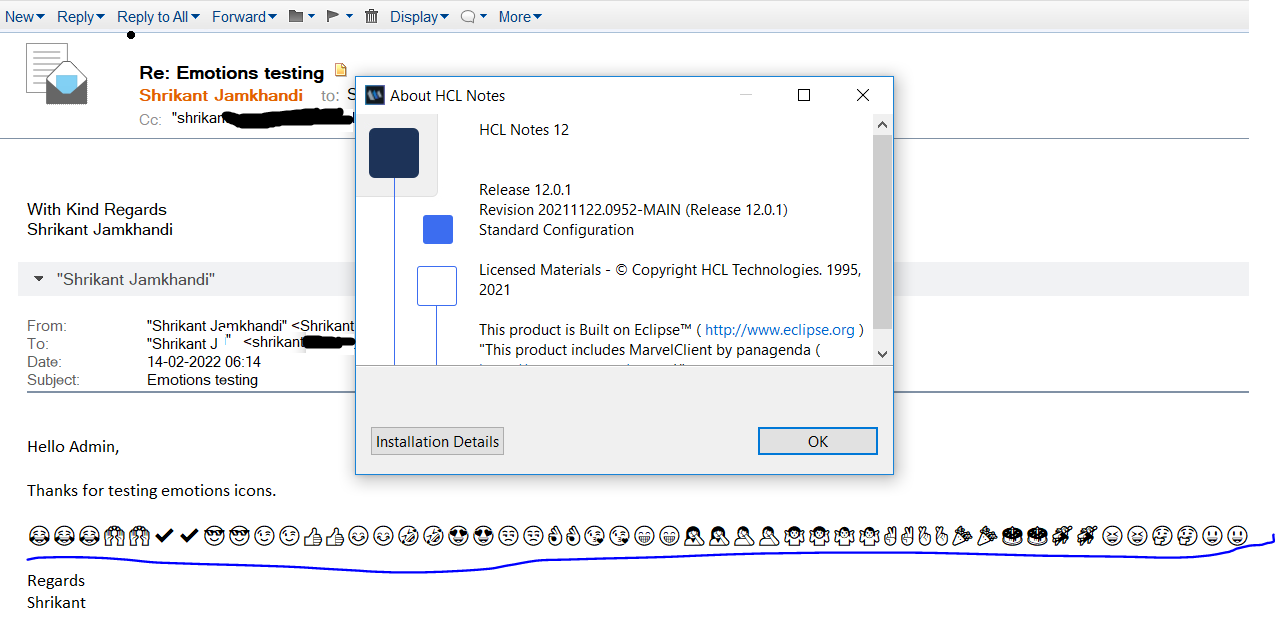1275x620 pixels.
Task: Open the Display dropdown menu
Action: (419, 16)
